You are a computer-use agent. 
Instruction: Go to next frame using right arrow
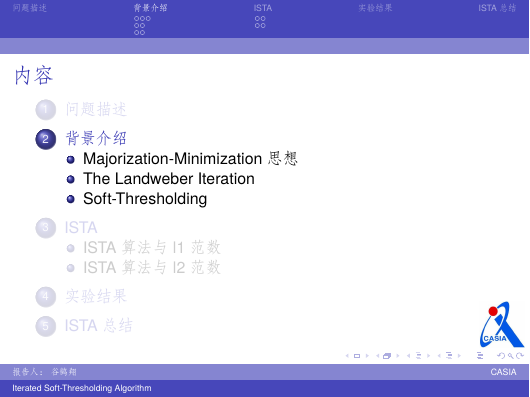398,356
